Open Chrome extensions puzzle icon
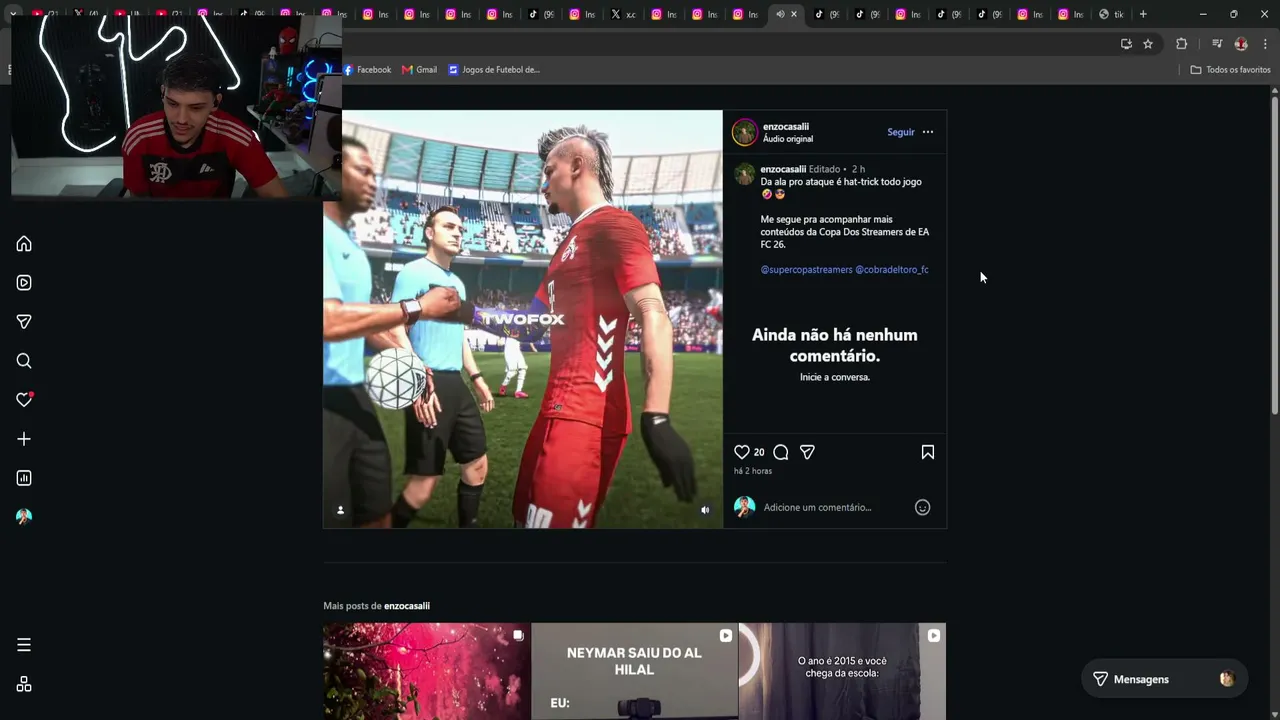Image resolution: width=1280 pixels, height=720 pixels. coord(1181,44)
